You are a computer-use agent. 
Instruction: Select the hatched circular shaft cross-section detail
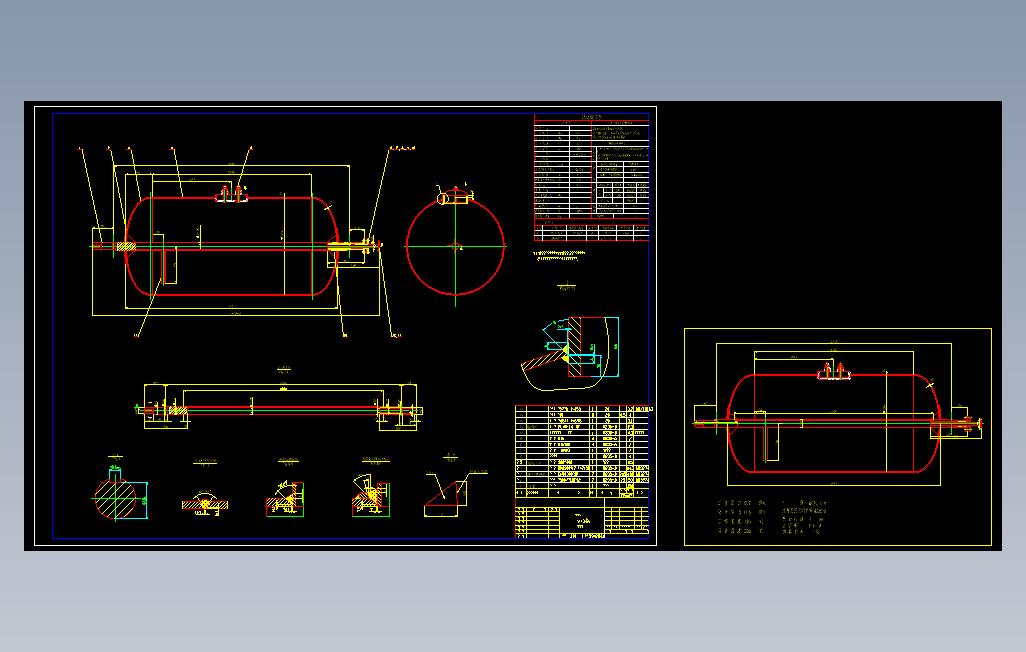tap(118, 498)
